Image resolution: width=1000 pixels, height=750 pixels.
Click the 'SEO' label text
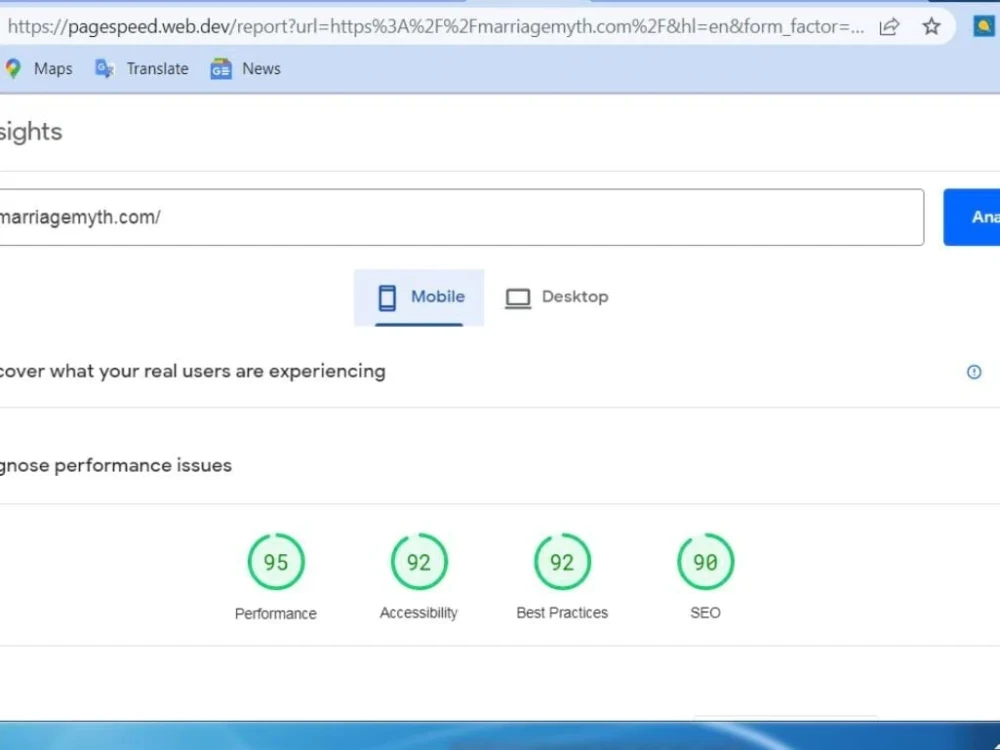(705, 613)
